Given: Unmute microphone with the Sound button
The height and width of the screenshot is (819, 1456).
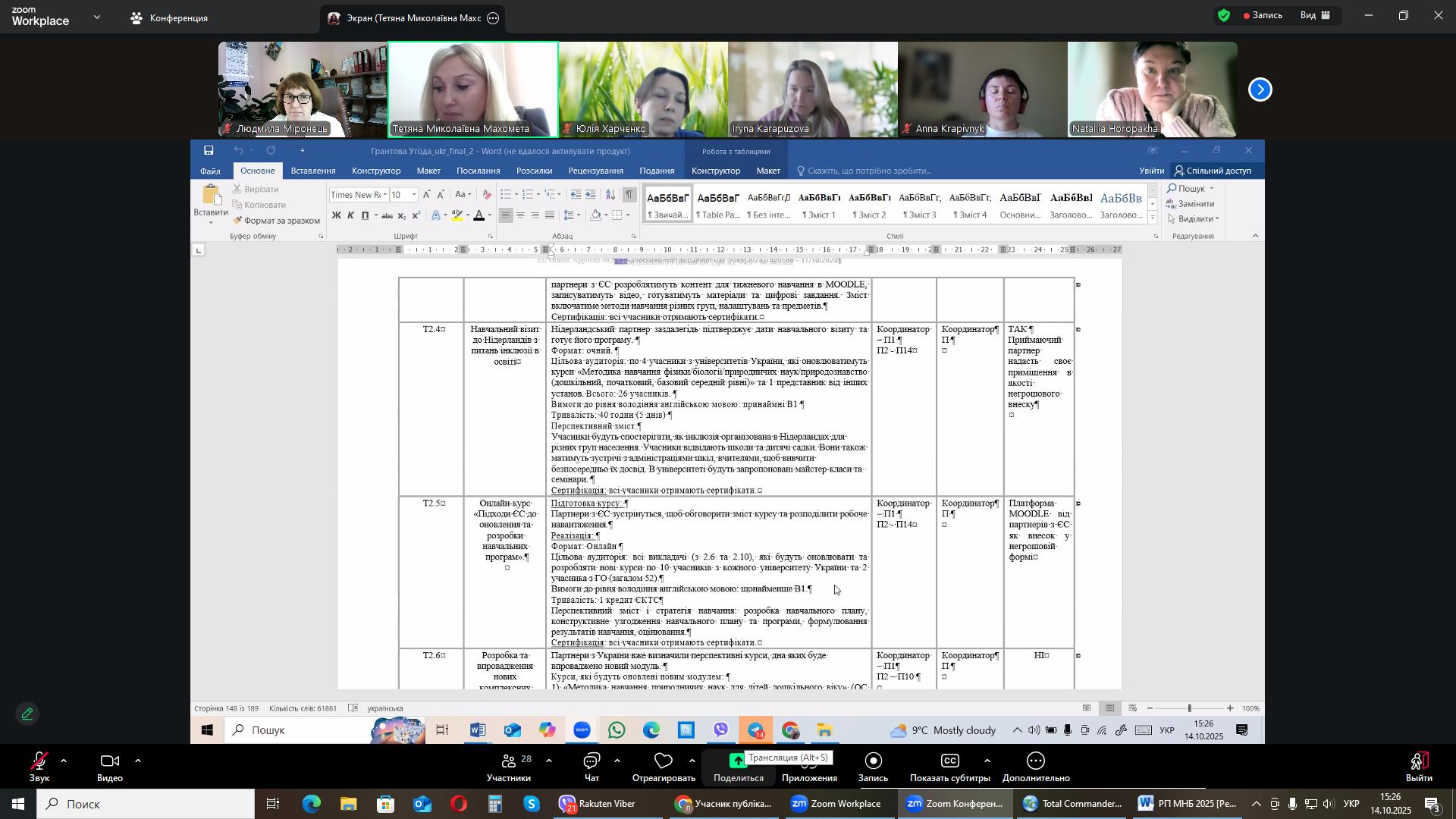Looking at the screenshot, I should click(x=39, y=761).
